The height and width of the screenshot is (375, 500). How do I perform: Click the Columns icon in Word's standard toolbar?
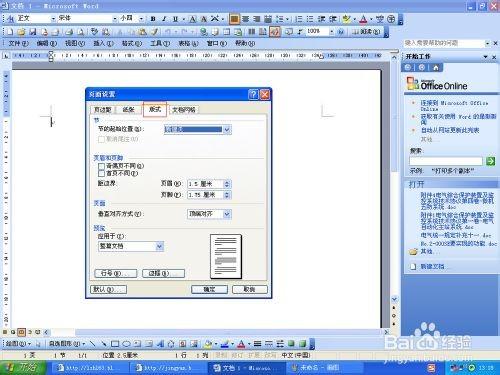pyautogui.click(x=252, y=32)
